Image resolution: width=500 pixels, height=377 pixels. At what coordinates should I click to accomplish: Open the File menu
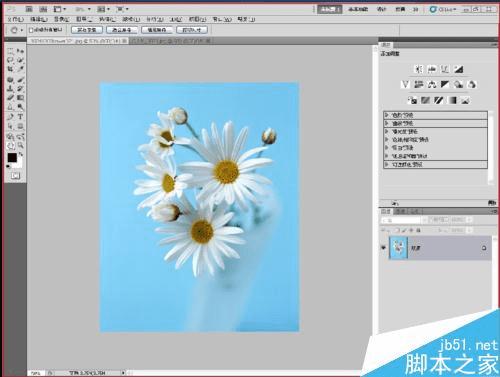click(x=16, y=19)
